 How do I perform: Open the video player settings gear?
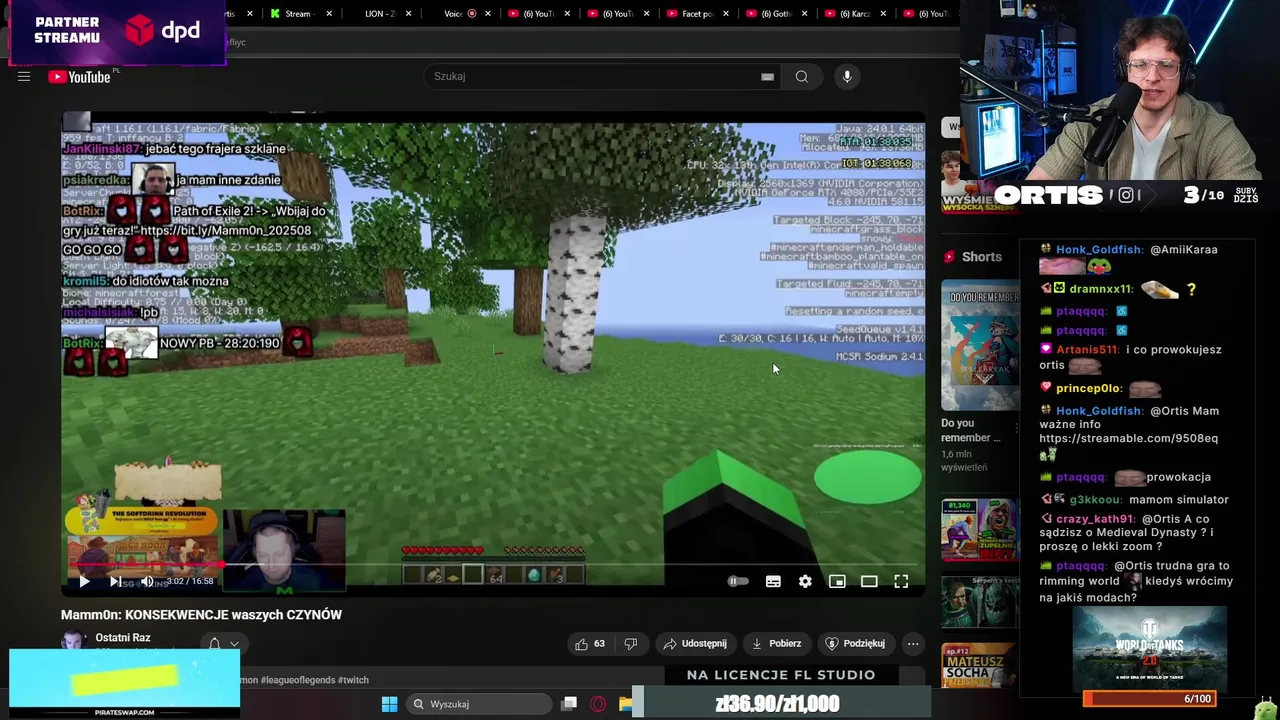(805, 581)
